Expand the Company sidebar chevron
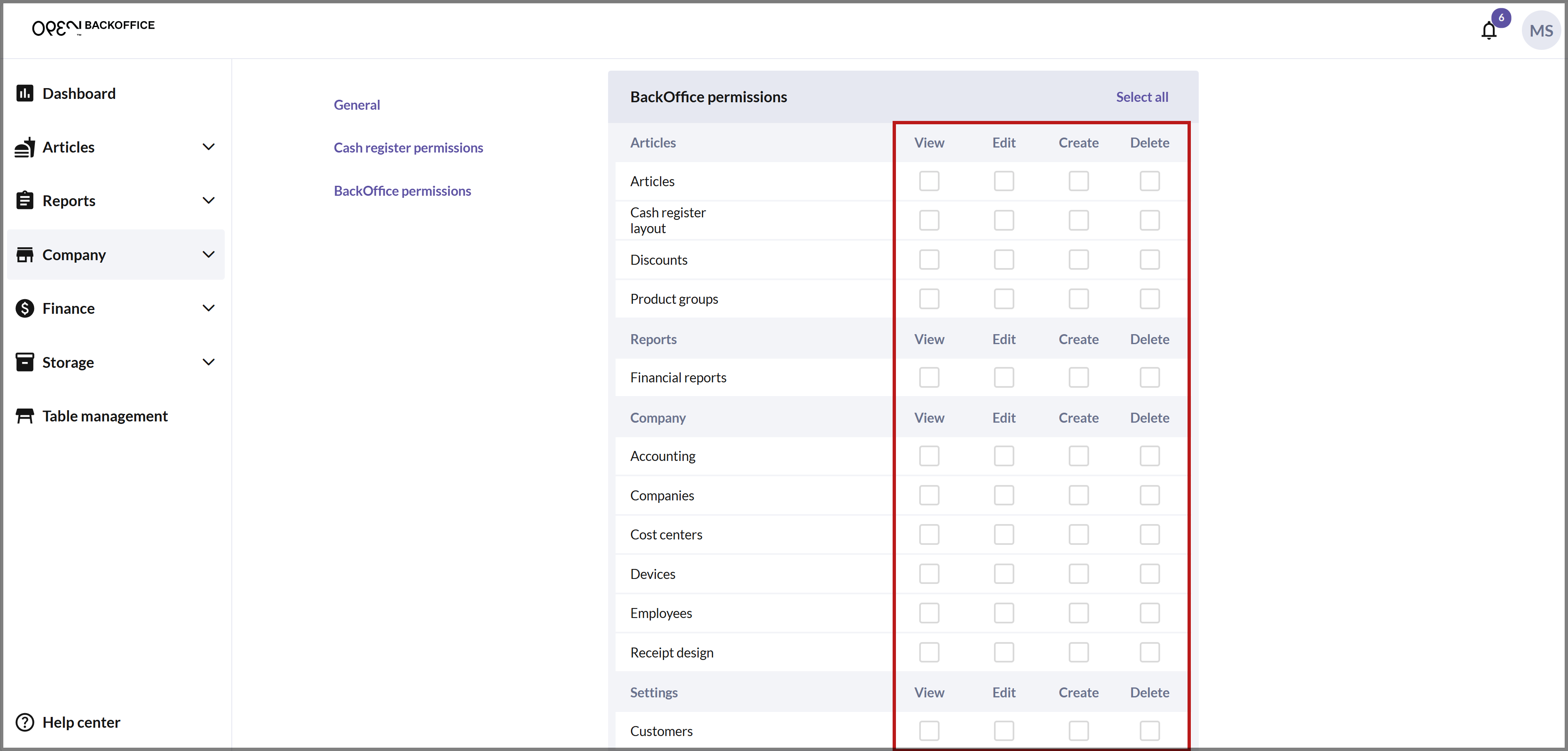 coord(208,255)
